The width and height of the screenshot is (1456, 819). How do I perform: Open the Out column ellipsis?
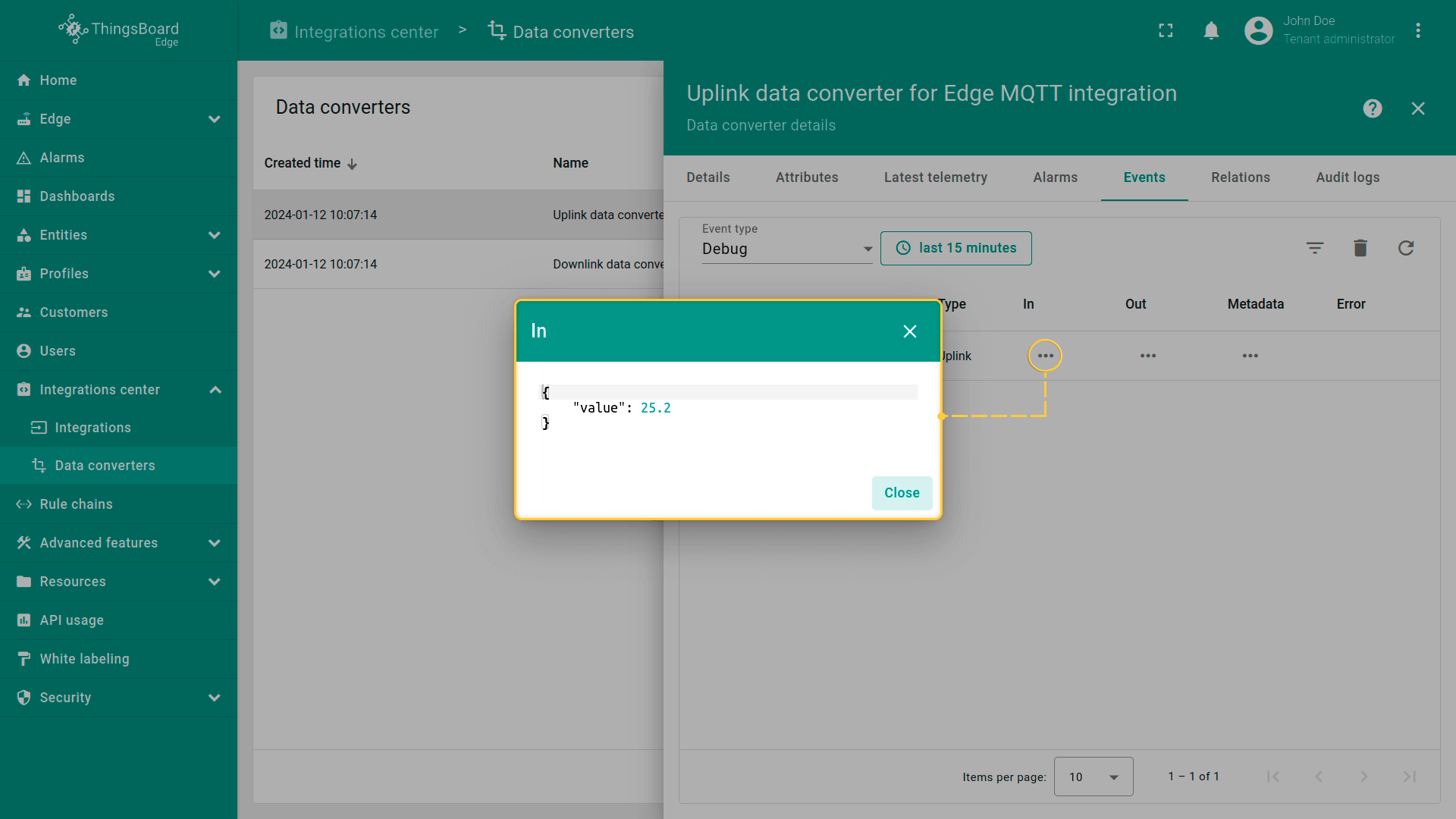coord(1147,356)
